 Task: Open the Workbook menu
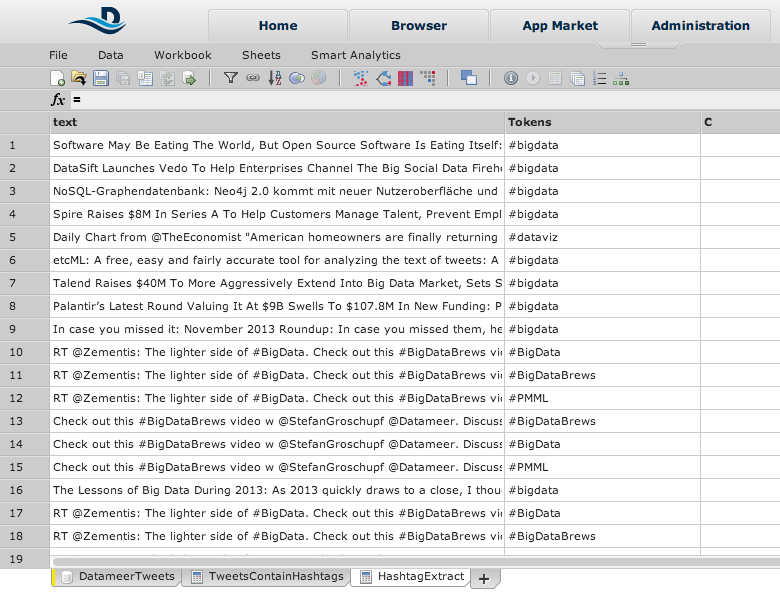point(183,55)
